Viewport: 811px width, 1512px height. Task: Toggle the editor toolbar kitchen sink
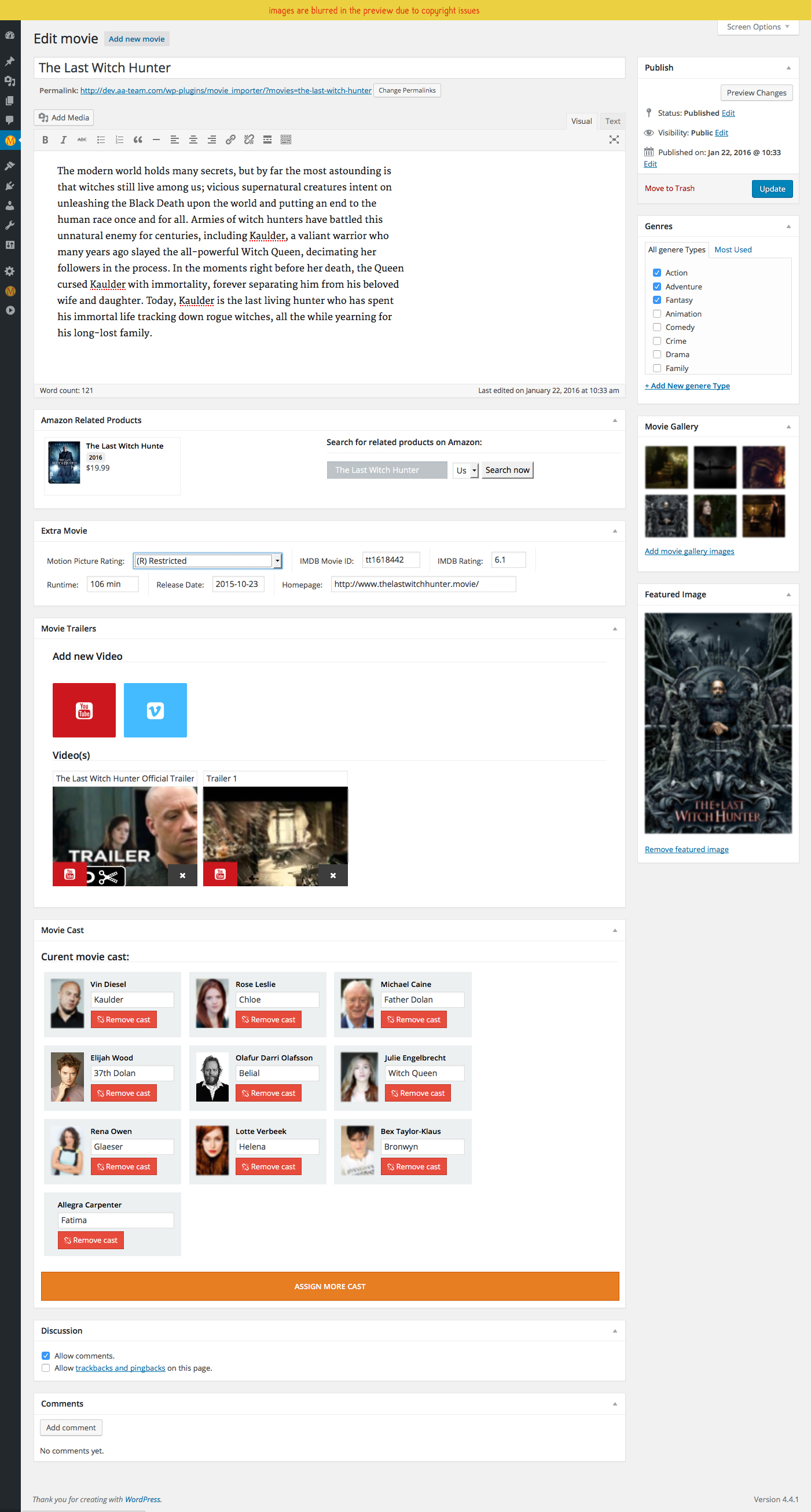286,140
